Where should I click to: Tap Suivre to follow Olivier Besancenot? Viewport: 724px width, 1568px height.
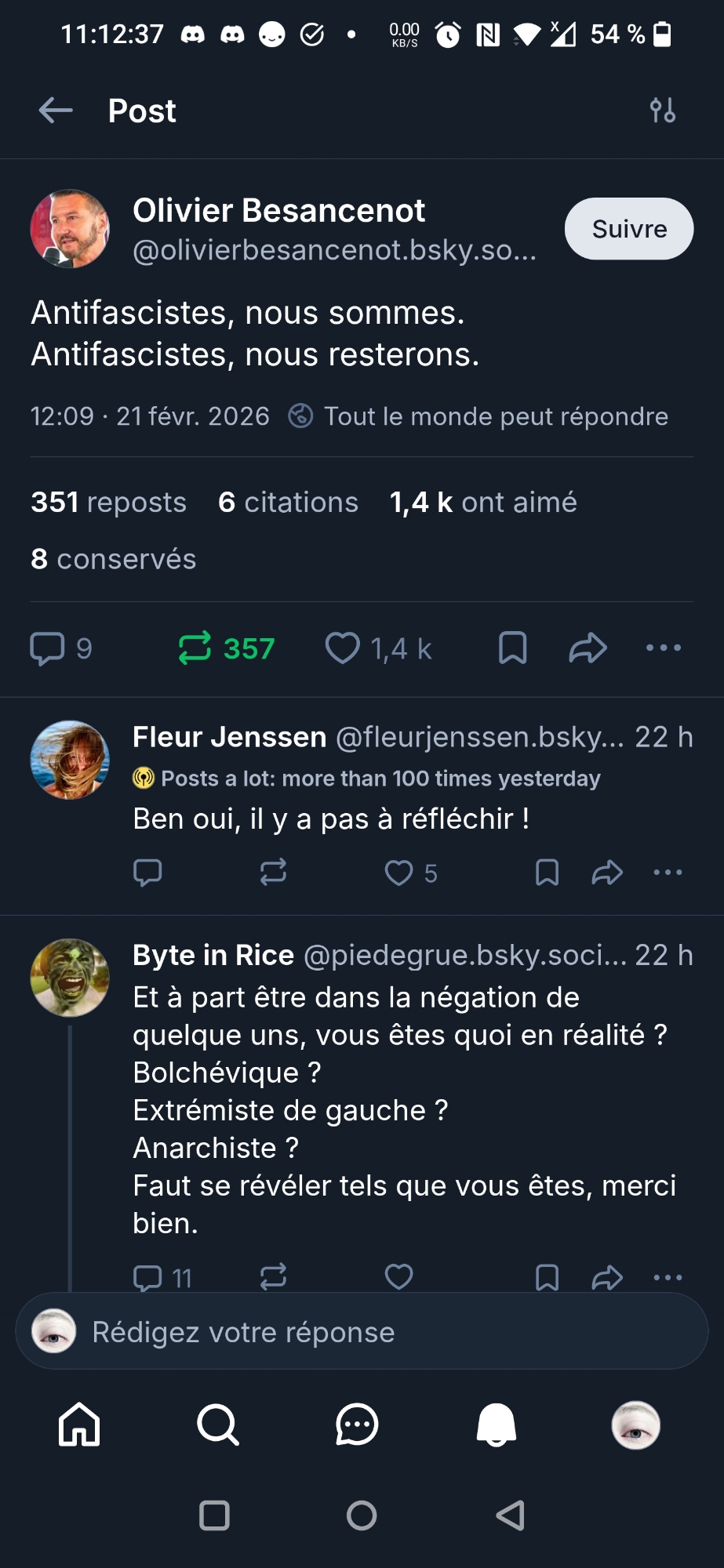[x=628, y=229]
